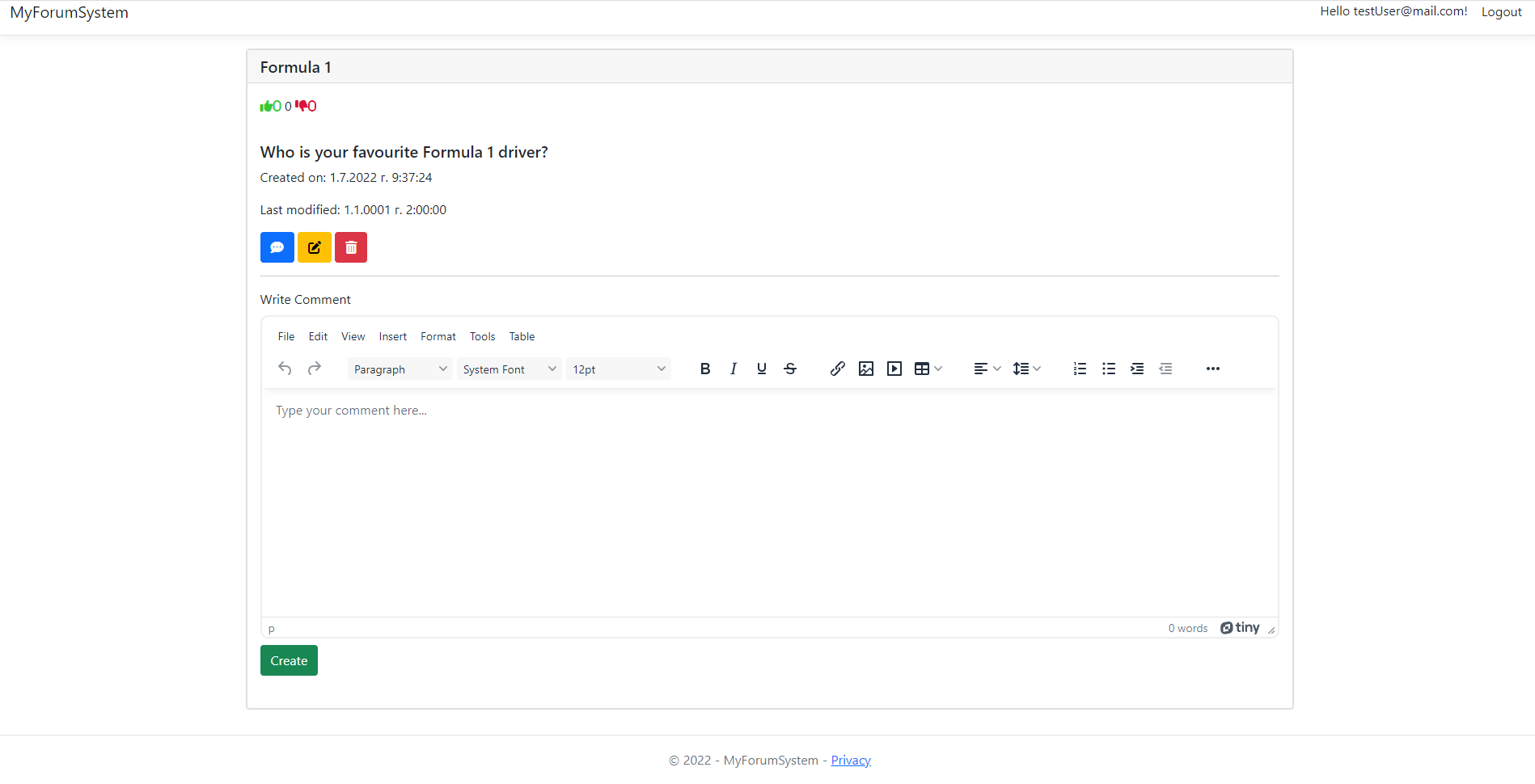The width and height of the screenshot is (1535, 784).
Task: Click the Undo arrow in the editor
Action: (284, 369)
